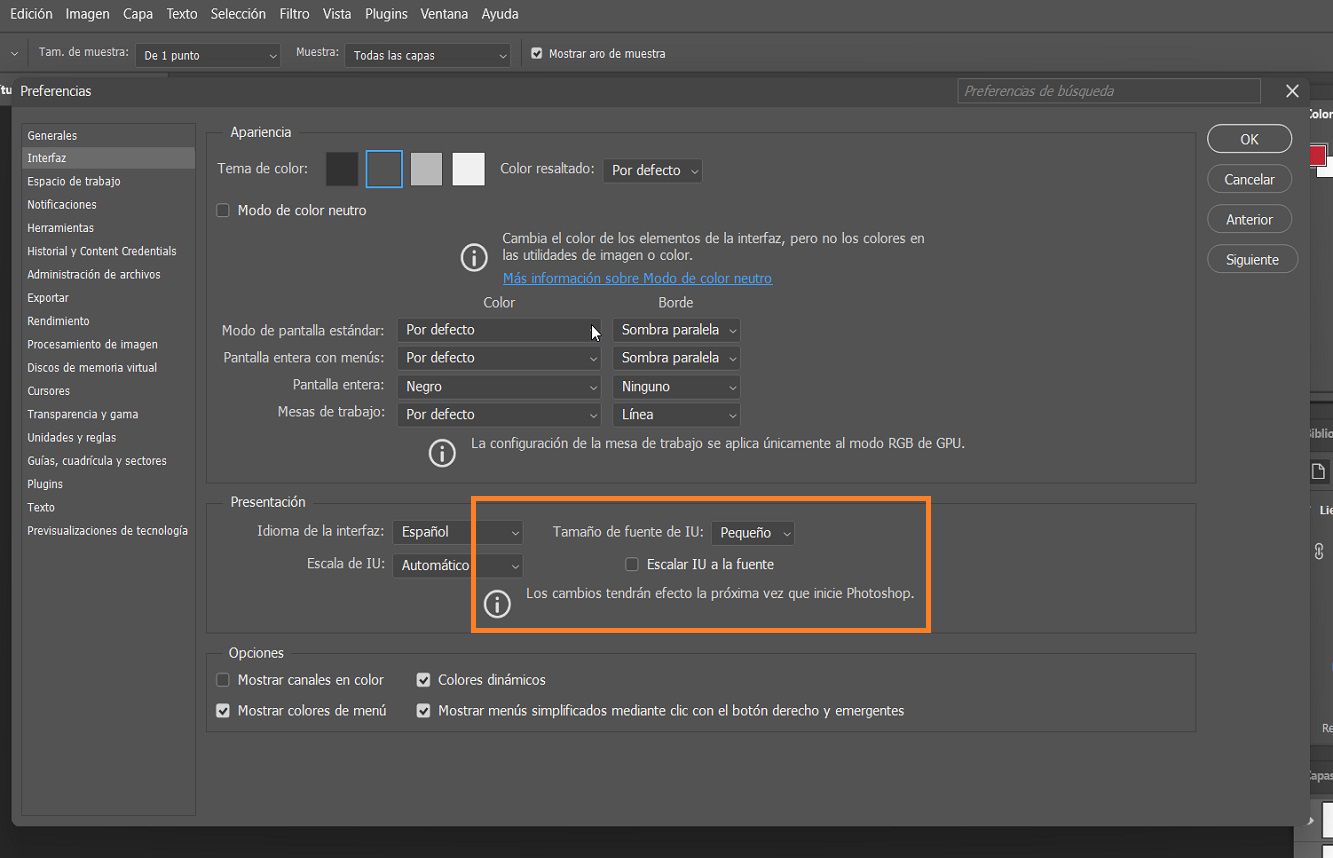This screenshot has height=858, width=1333.
Task: Click the info icon beside neutral color mode description
Action: [473, 257]
